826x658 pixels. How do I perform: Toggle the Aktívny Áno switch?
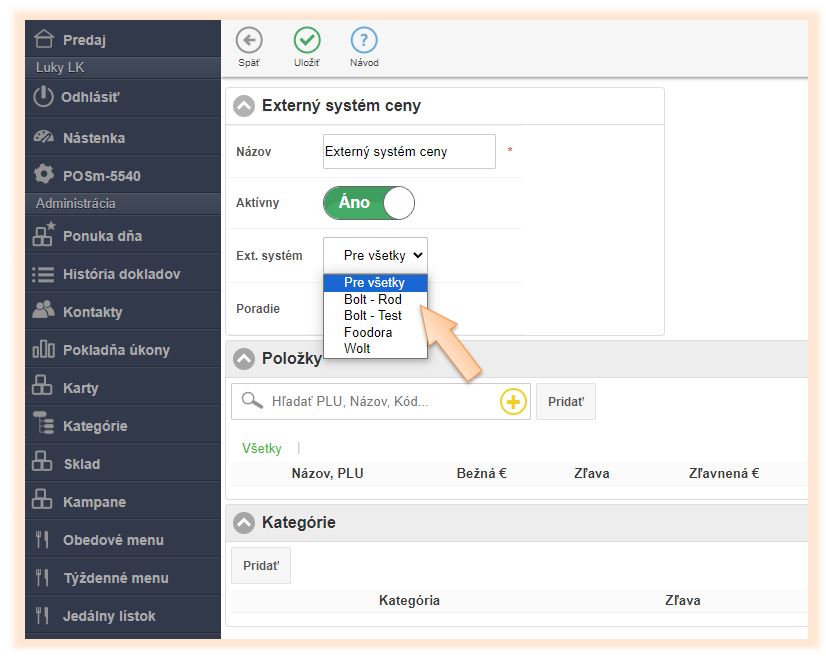click(x=368, y=203)
